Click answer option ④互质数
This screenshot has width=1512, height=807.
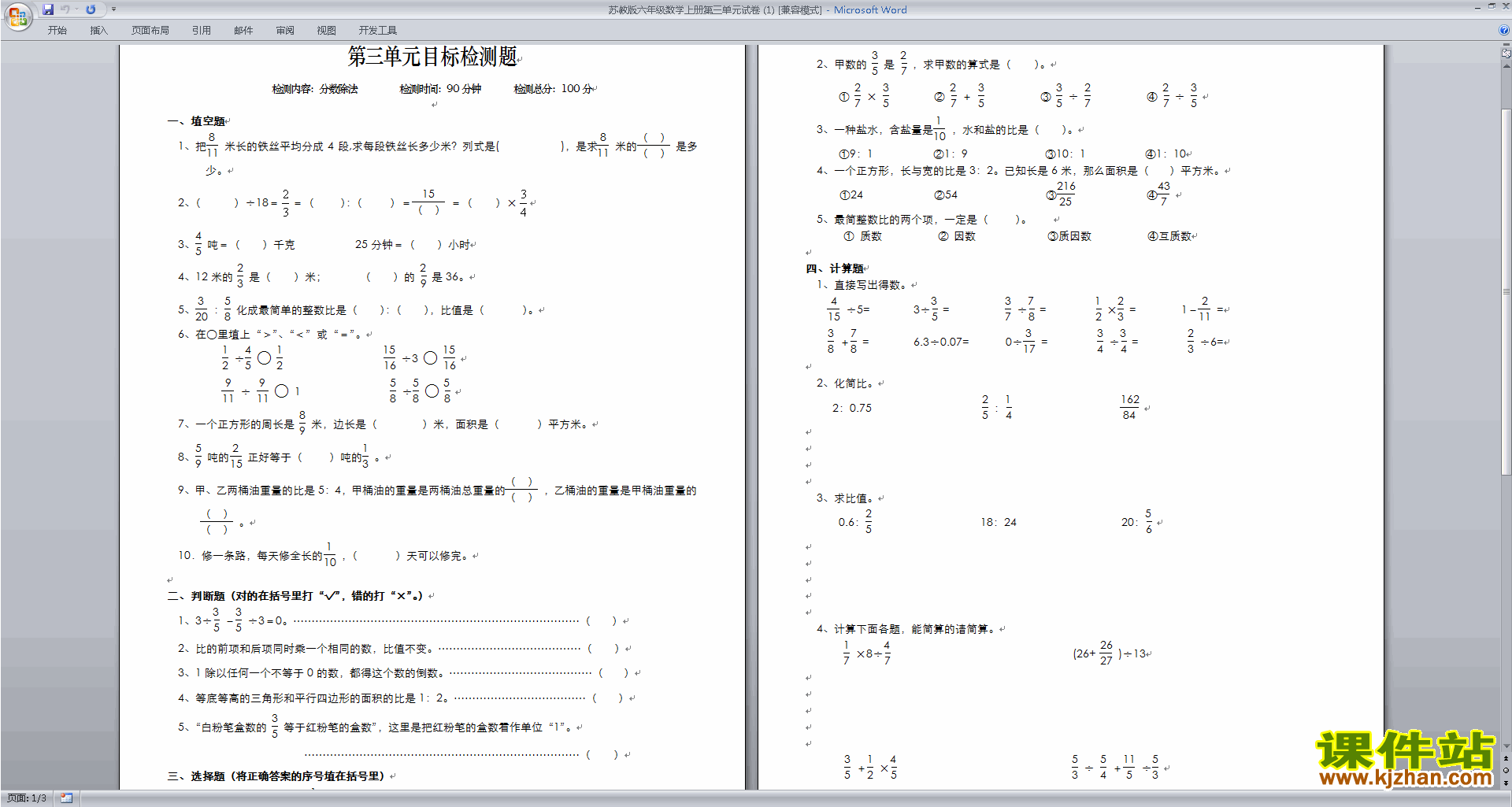coord(1169,236)
